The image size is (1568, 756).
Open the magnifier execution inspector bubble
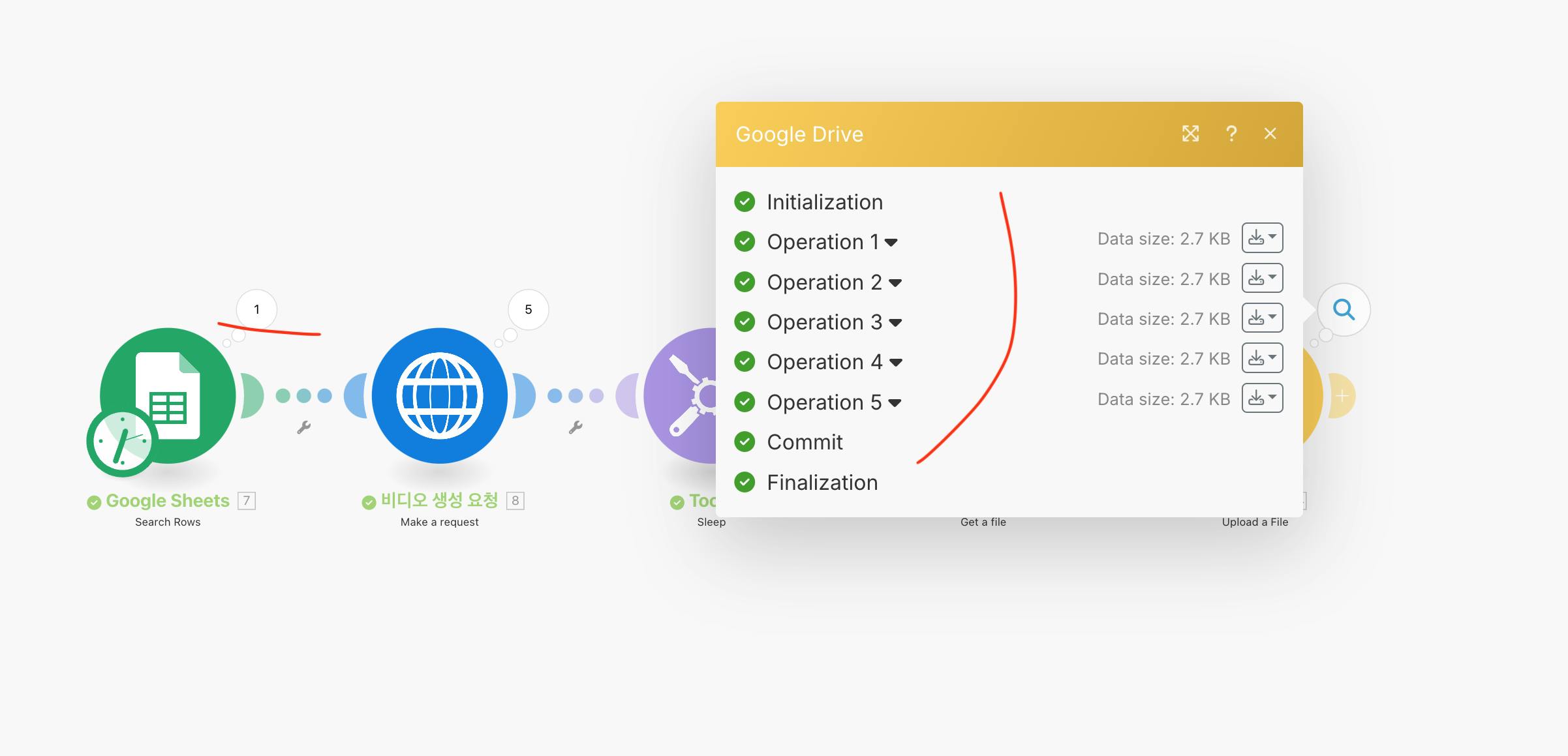click(x=1343, y=309)
